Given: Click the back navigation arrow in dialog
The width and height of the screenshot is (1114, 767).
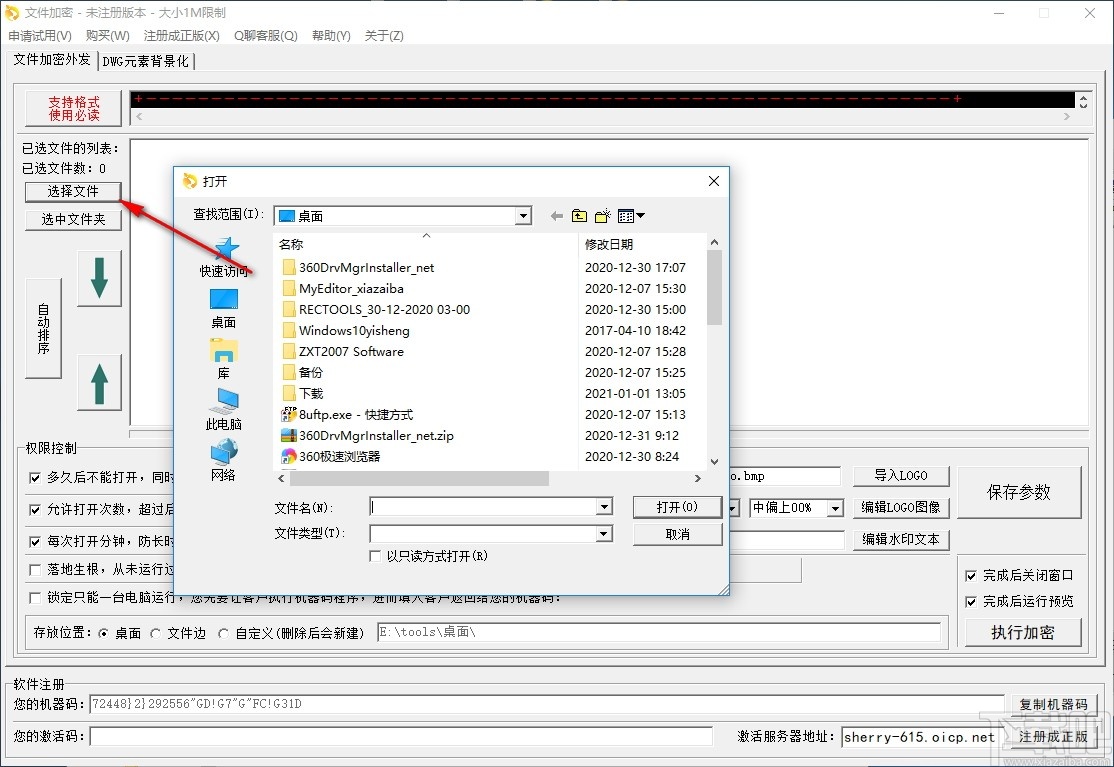Looking at the screenshot, I should [x=556, y=214].
